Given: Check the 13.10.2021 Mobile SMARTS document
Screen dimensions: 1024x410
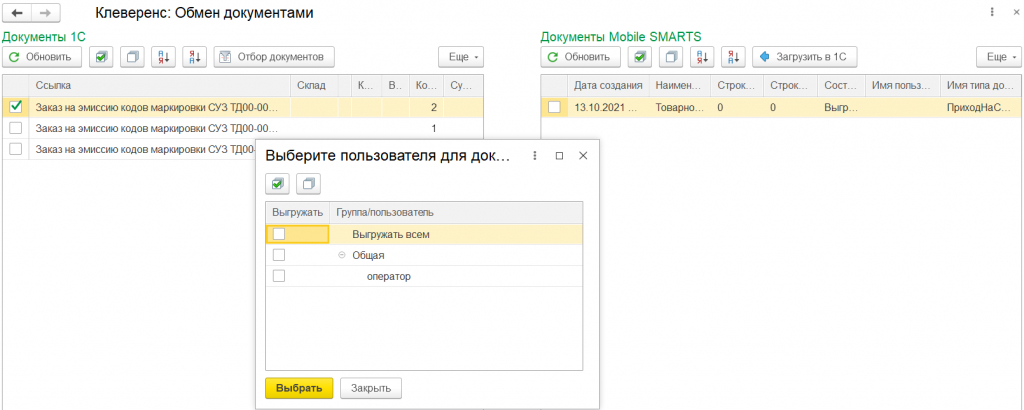Looking at the screenshot, I should (554, 107).
